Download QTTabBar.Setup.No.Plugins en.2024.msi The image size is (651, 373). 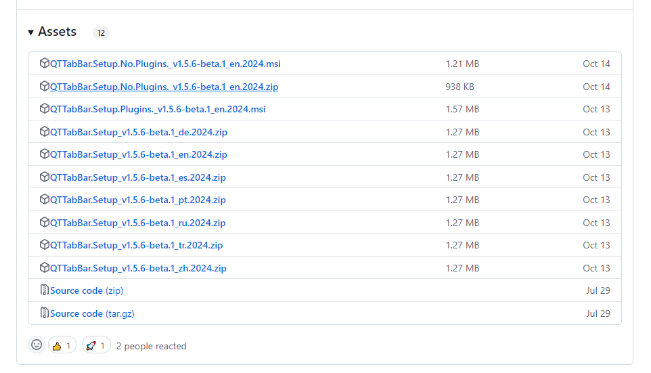coord(165,64)
